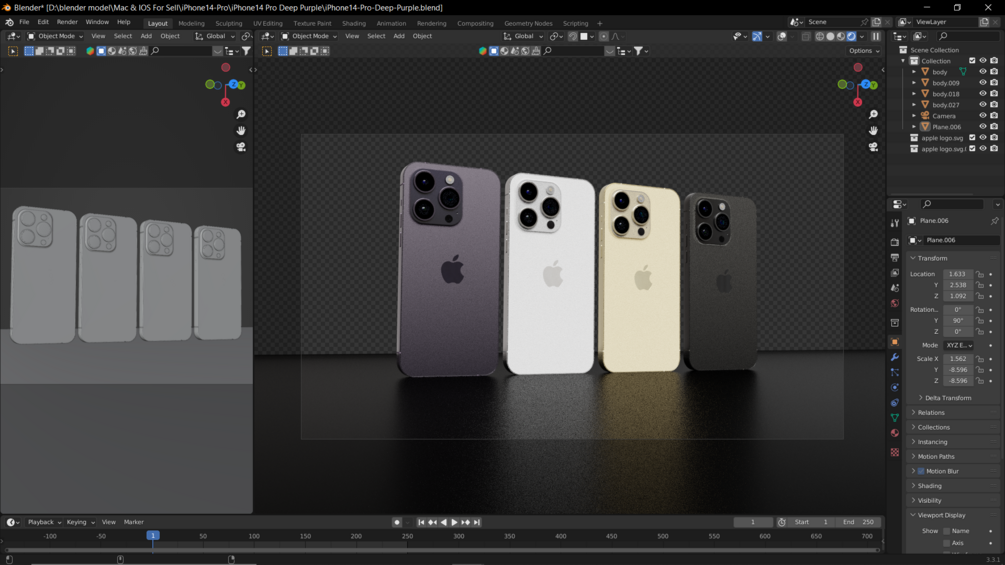This screenshot has width=1005, height=565.
Task: Open the Tool properties tab
Action: (x=895, y=223)
